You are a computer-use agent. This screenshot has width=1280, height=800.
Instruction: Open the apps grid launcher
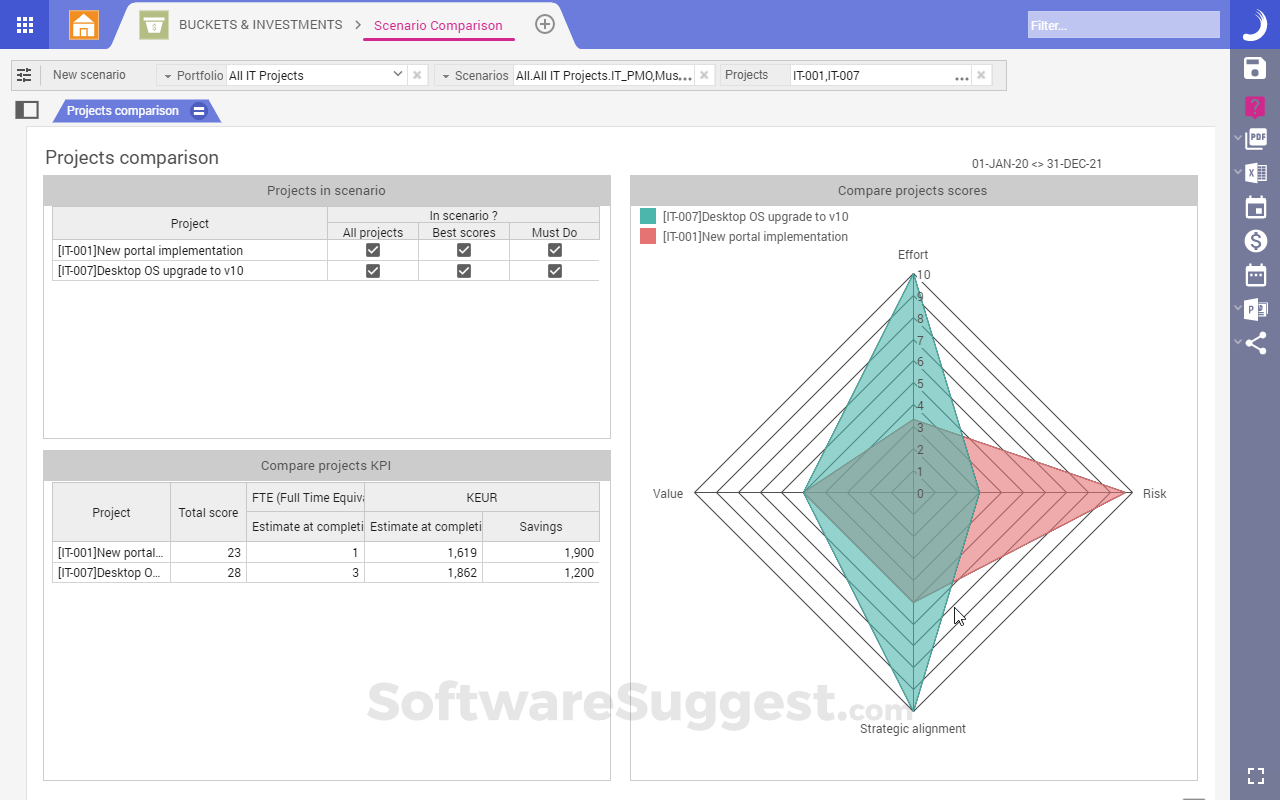click(x=24, y=24)
